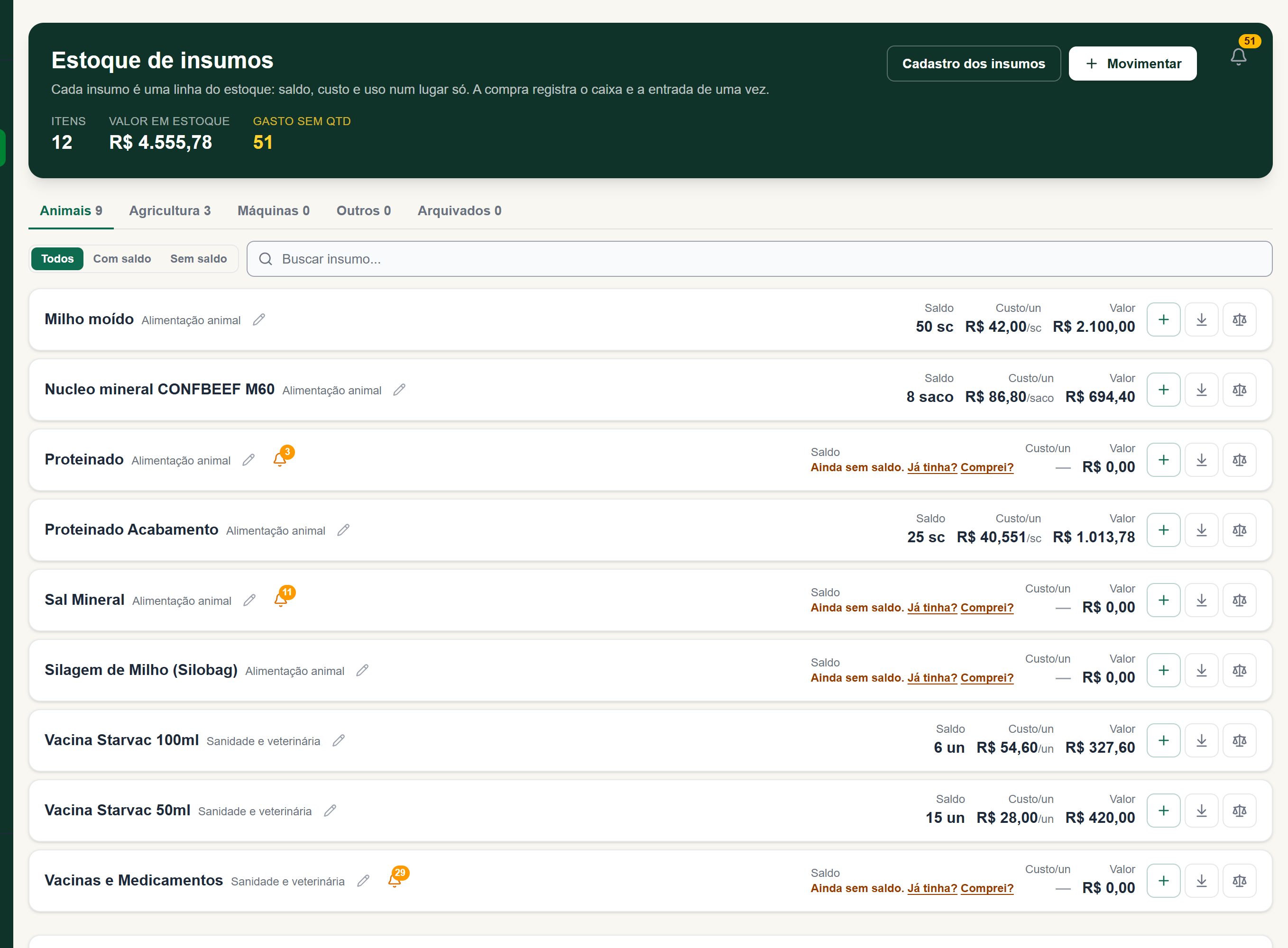Click the plus button on Milho moído row

tap(1163, 319)
